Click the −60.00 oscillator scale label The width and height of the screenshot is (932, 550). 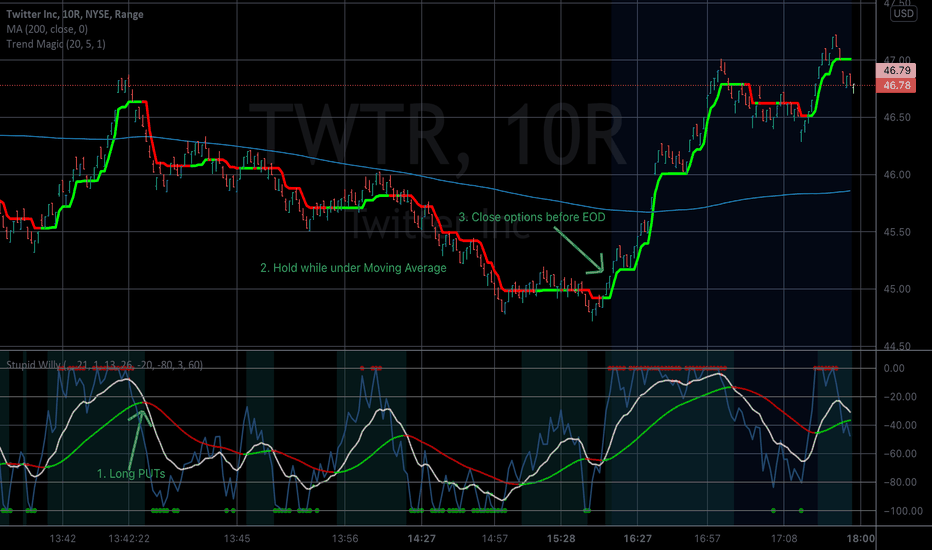tap(900, 454)
